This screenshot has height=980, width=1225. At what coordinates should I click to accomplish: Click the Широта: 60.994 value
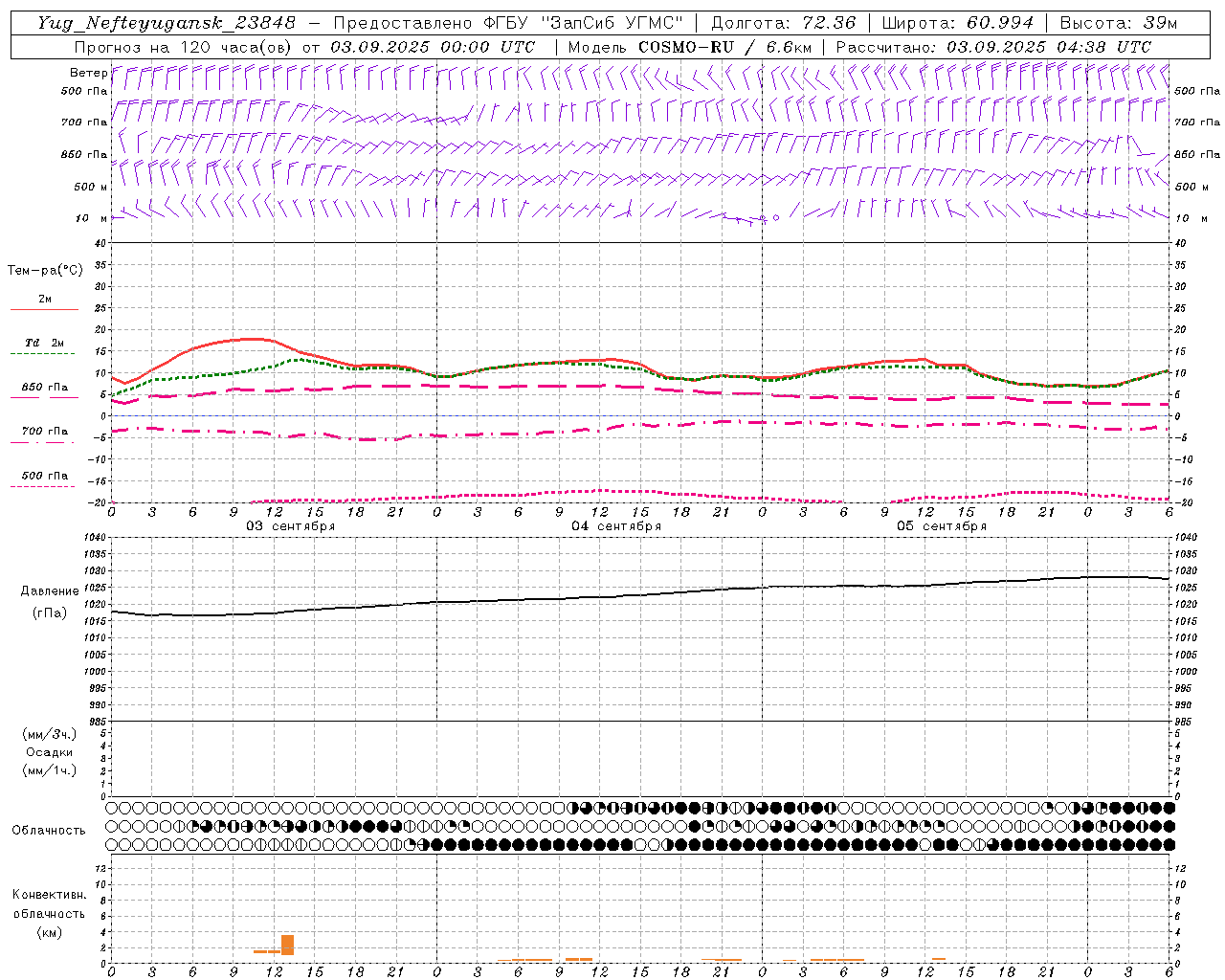[x=957, y=23]
